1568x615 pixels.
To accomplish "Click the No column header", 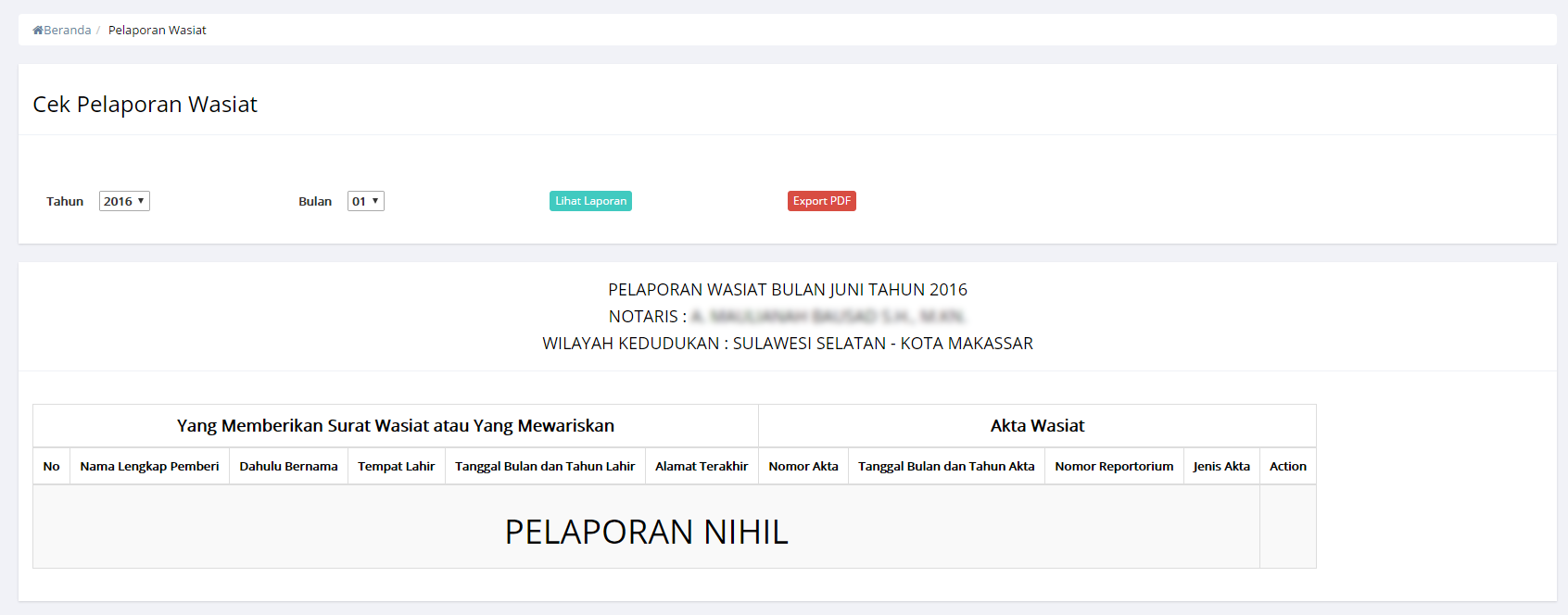I will pos(51,466).
